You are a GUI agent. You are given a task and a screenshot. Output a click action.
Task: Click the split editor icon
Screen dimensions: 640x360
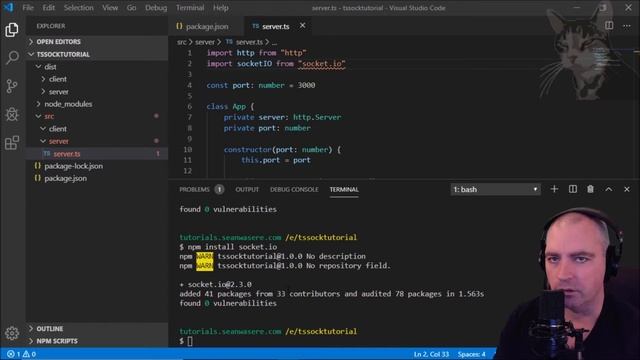(609, 26)
